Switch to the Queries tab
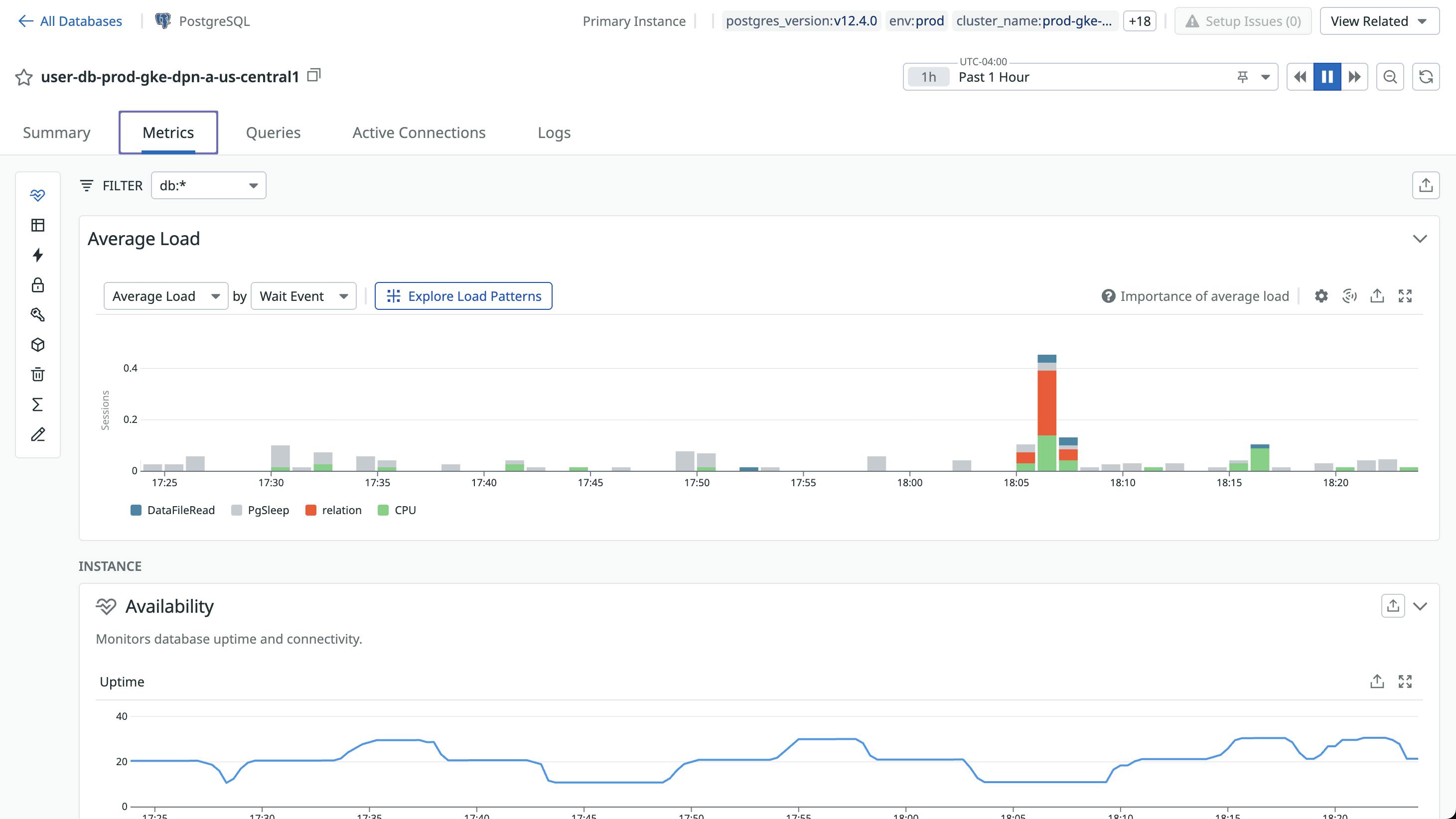Image resolution: width=1456 pixels, height=819 pixels. coord(273,133)
